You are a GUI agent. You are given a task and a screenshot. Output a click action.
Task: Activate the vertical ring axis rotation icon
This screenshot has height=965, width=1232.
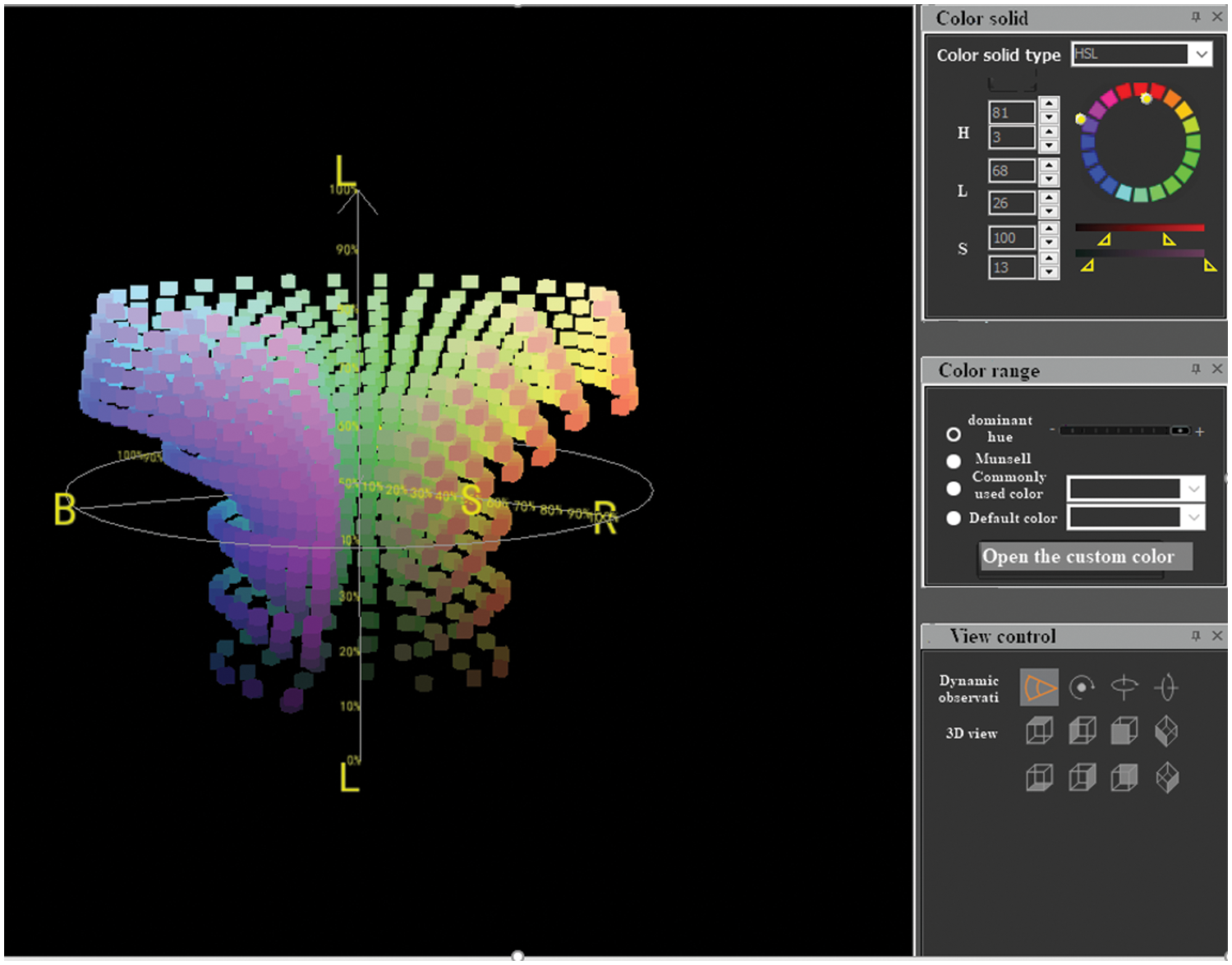1166,687
